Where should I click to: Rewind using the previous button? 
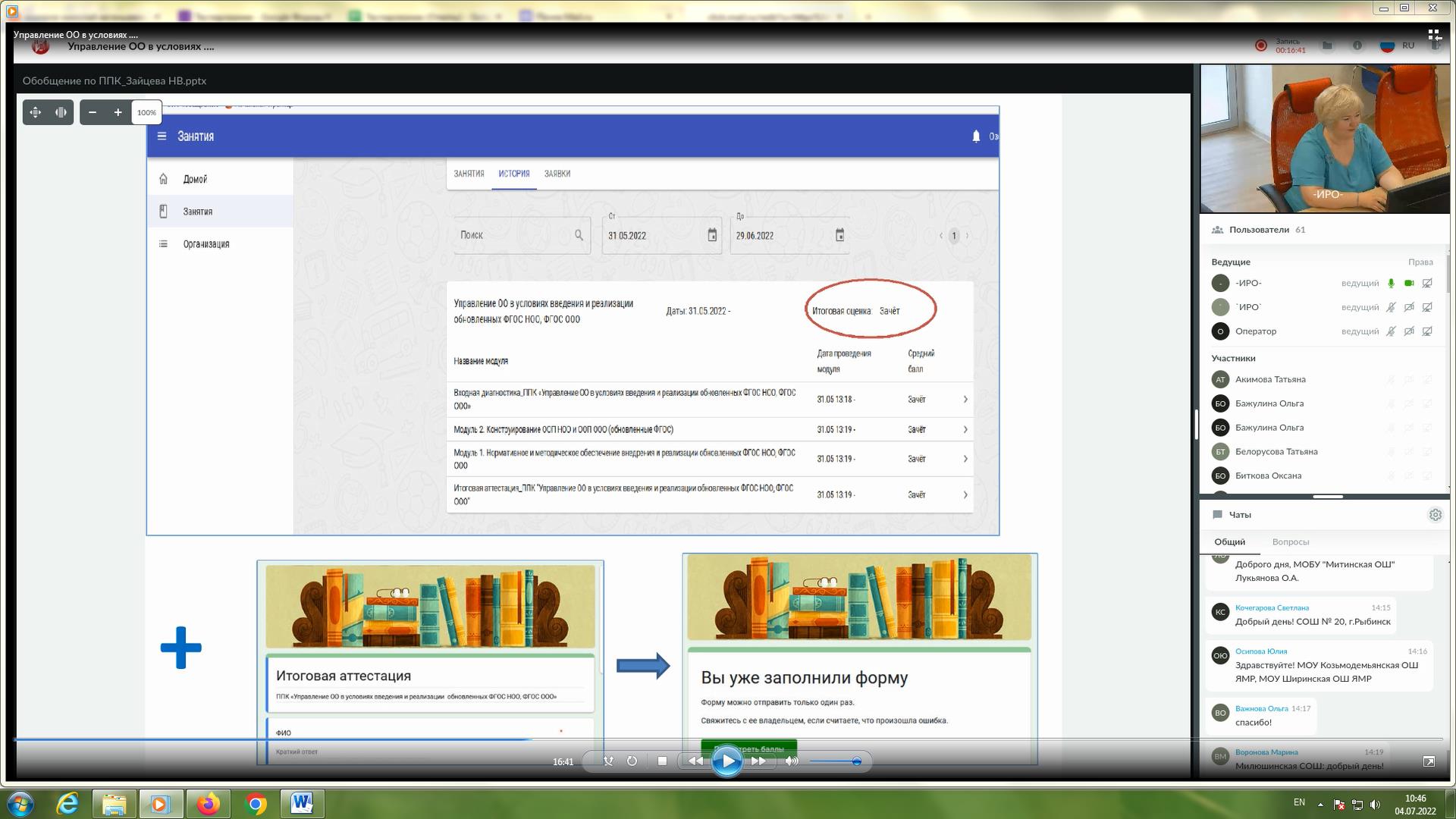695,761
